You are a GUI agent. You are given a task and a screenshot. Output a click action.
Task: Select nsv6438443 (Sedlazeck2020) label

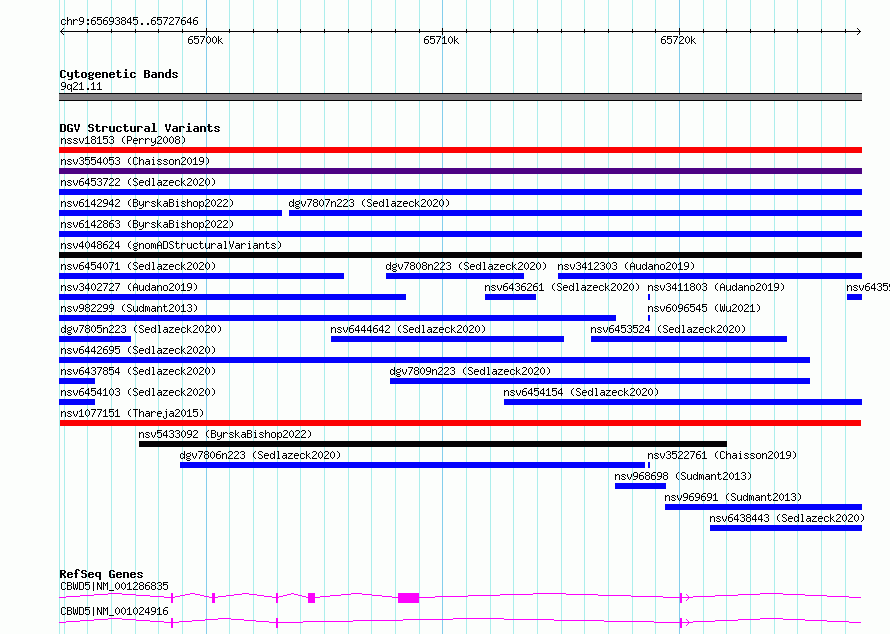click(x=787, y=518)
